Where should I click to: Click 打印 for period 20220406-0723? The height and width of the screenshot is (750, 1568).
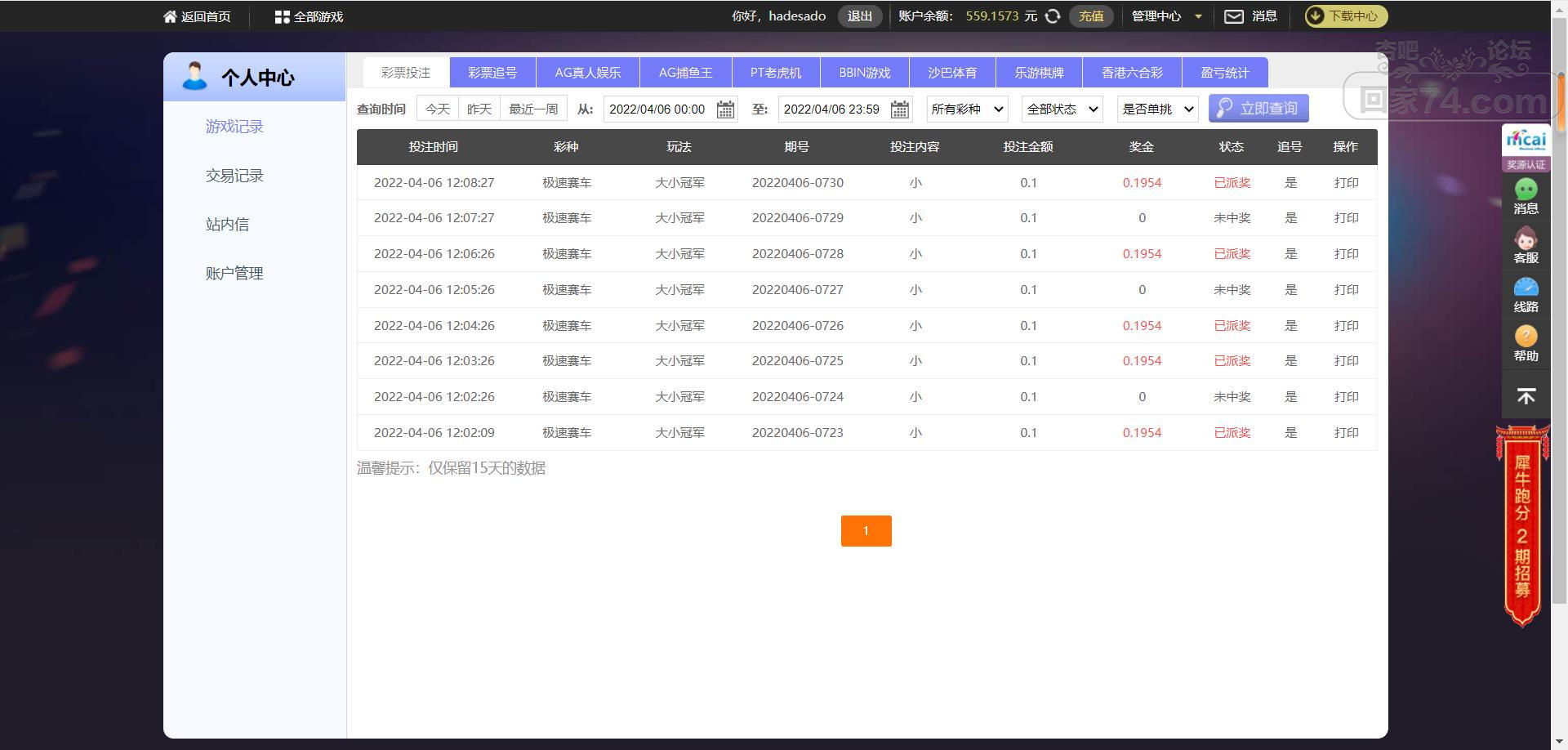(x=1346, y=433)
